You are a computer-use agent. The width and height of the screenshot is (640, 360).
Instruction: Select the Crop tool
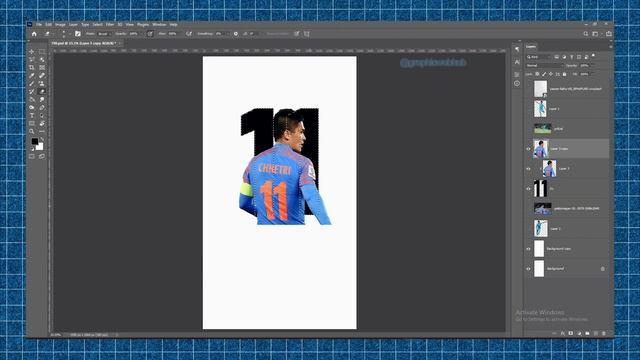[32, 68]
